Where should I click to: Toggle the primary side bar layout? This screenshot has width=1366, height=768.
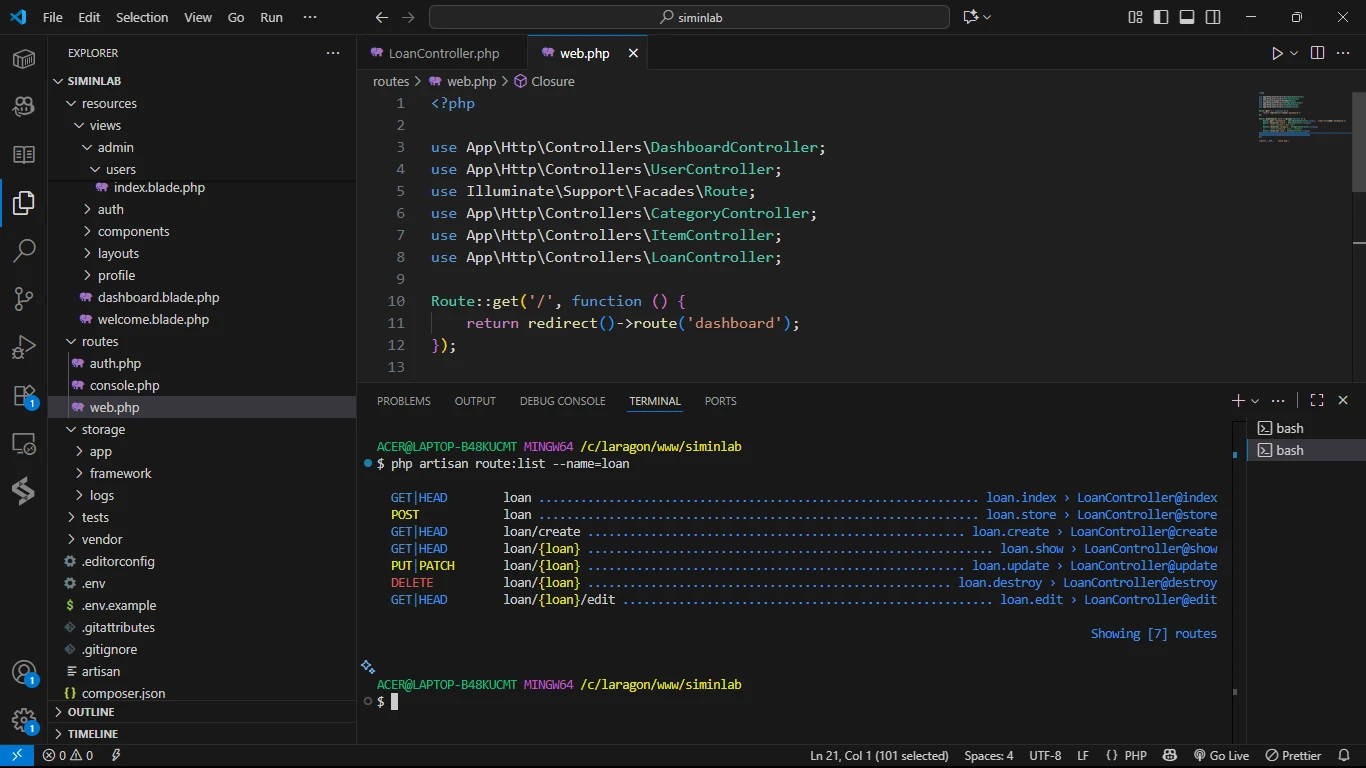click(1161, 17)
